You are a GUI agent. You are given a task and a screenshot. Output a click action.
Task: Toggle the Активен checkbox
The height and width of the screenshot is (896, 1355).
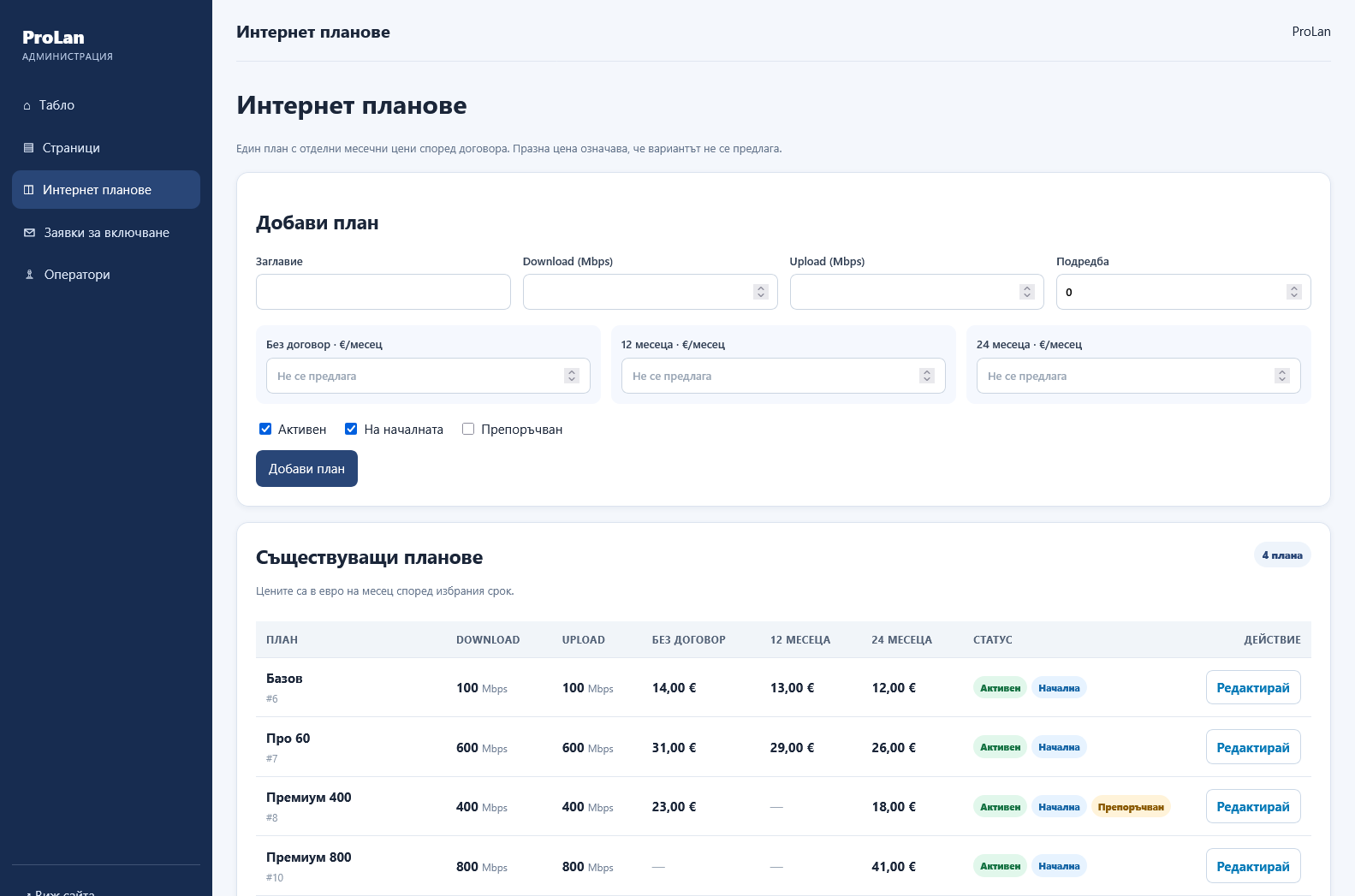click(x=265, y=430)
